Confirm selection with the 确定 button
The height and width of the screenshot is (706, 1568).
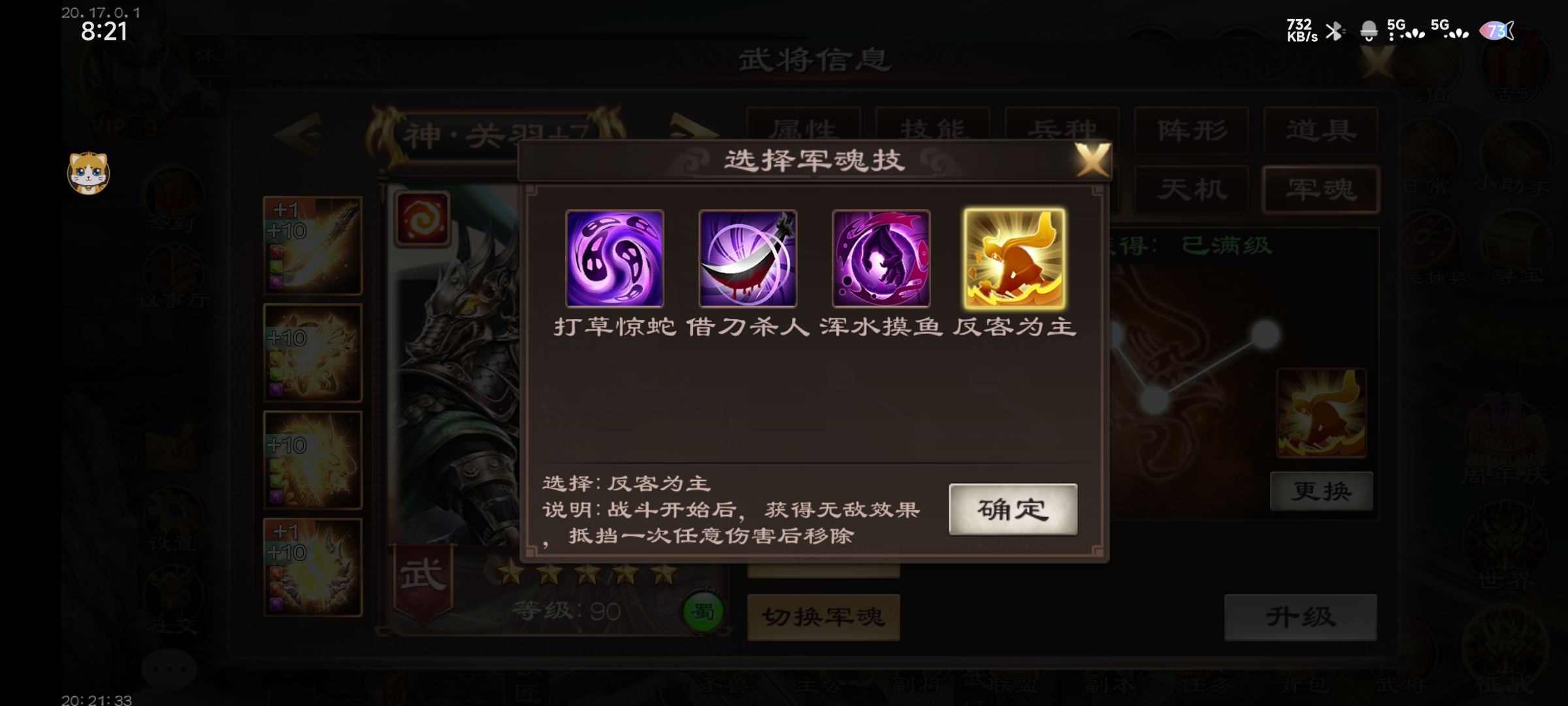click(1013, 509)
